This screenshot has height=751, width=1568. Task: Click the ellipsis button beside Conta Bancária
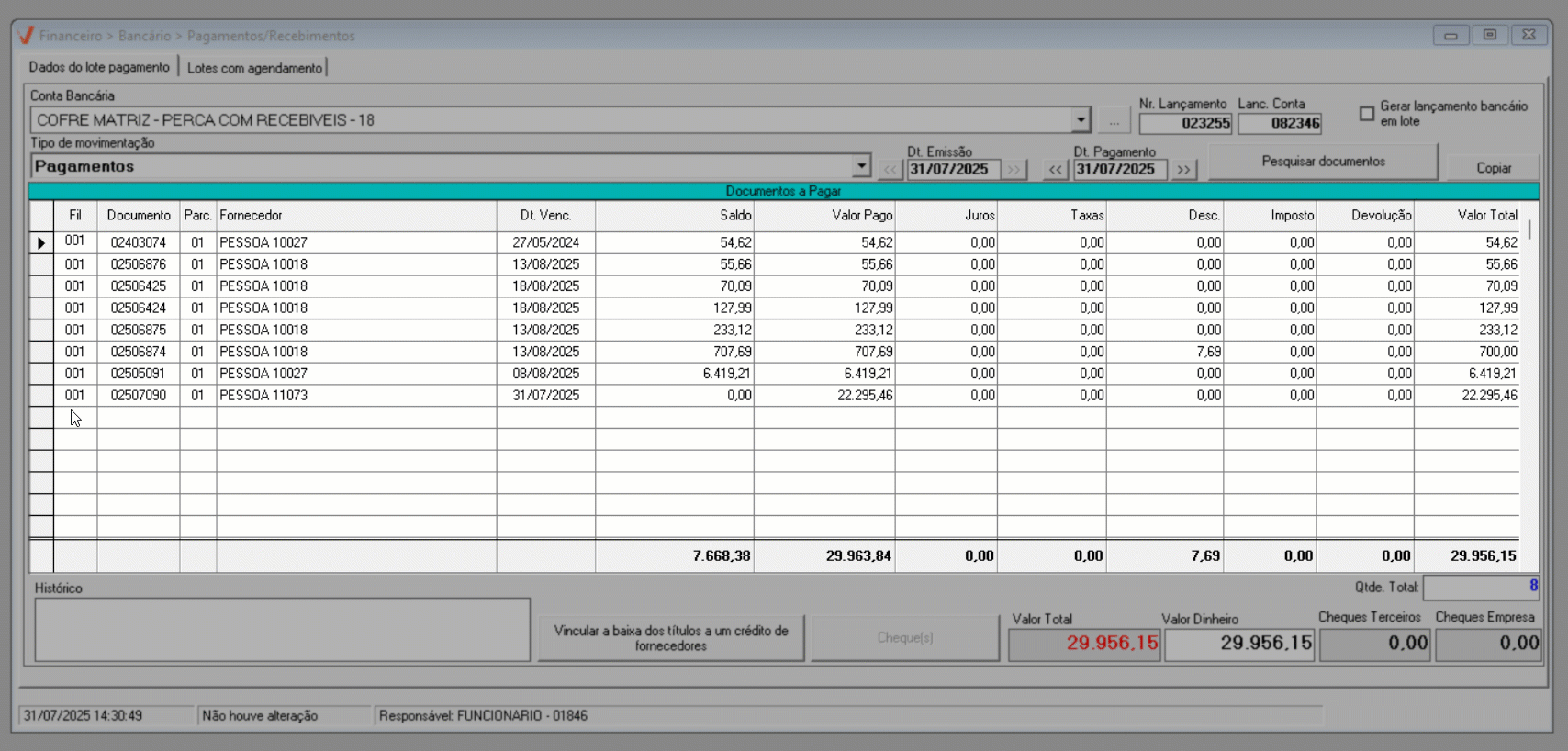tap(1114, 120)
